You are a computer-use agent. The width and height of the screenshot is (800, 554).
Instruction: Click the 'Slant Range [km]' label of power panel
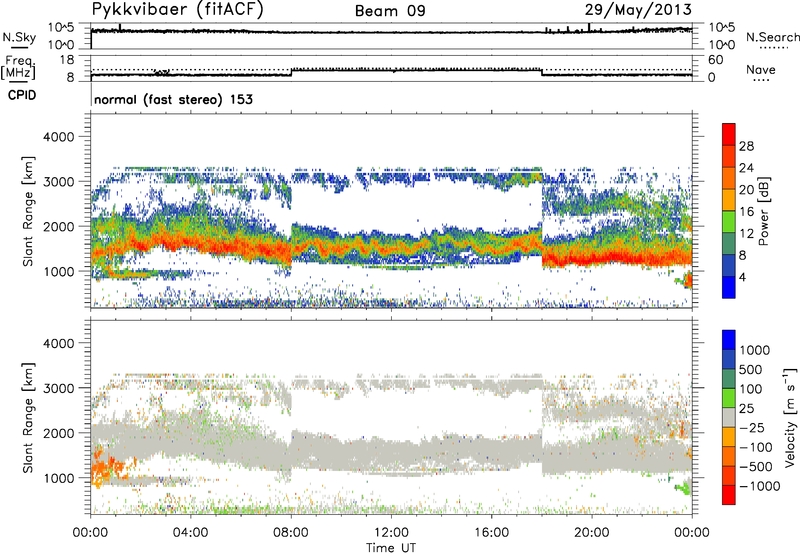[28, 211]
